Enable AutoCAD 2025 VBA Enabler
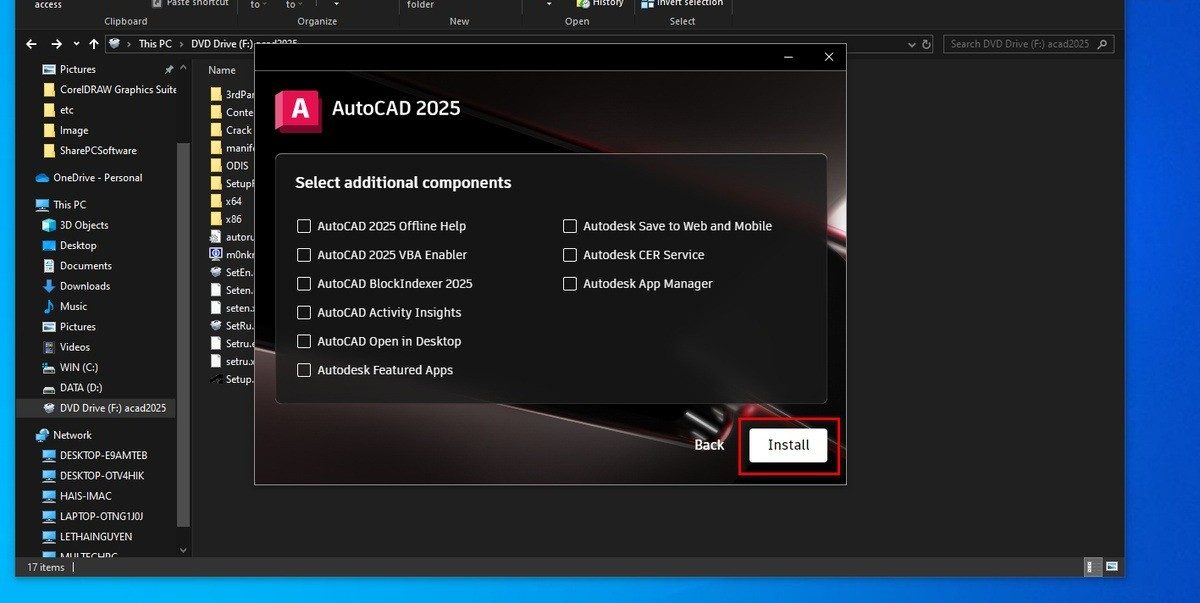Screen dimensions: 1200x603 (304, 255)
